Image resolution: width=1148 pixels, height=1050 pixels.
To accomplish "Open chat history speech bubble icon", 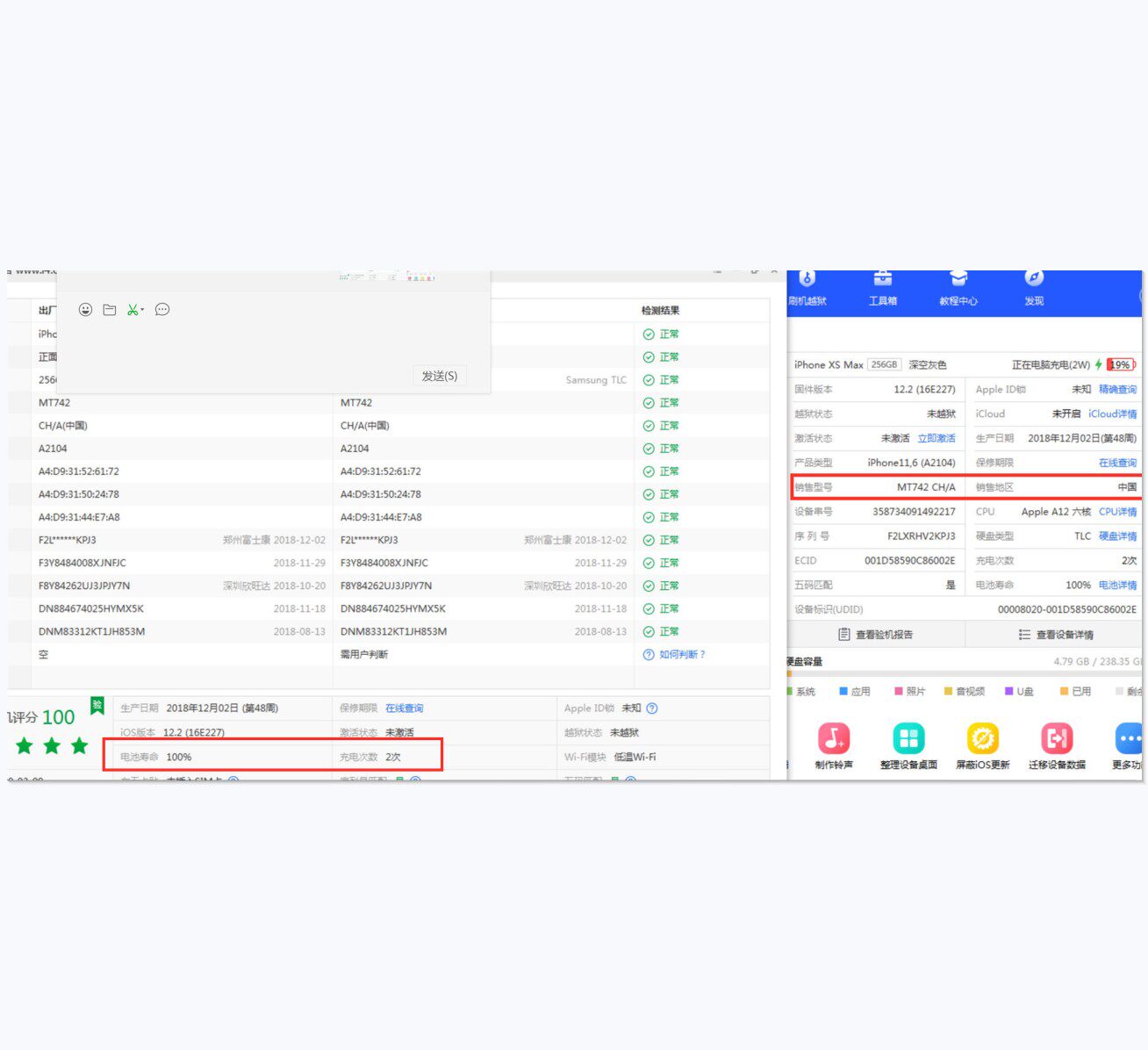I will (x=162, y=310).
